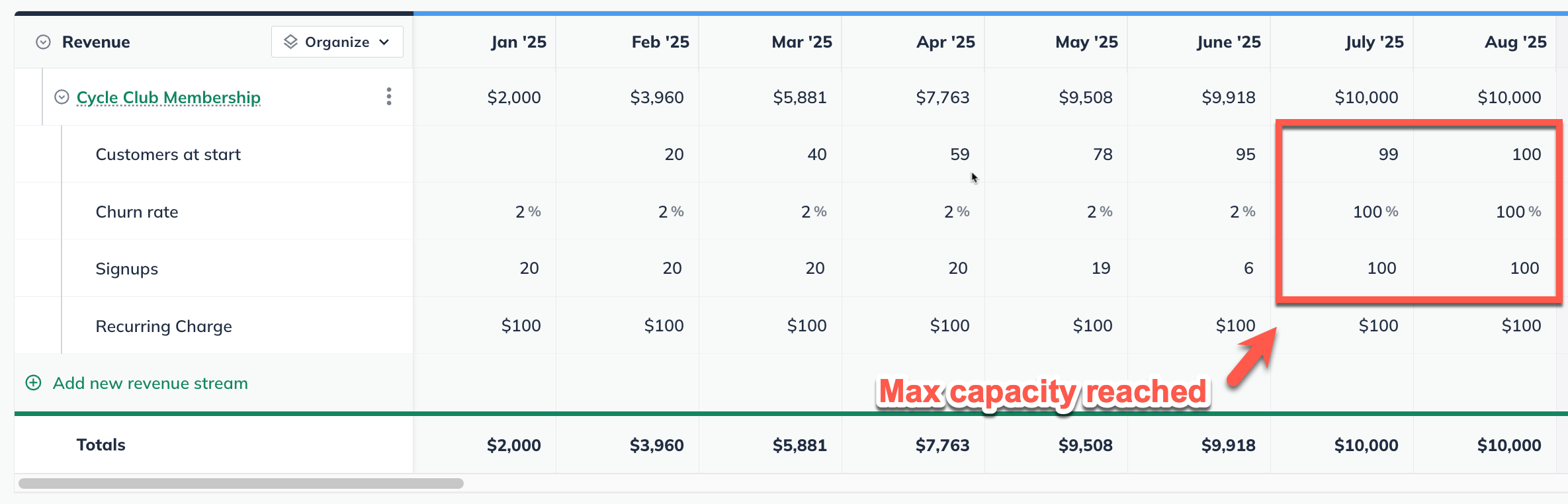Select the $9,918 June '25 revenue cell
This screenshot has width=1568, height=504.
[1229, 97]
